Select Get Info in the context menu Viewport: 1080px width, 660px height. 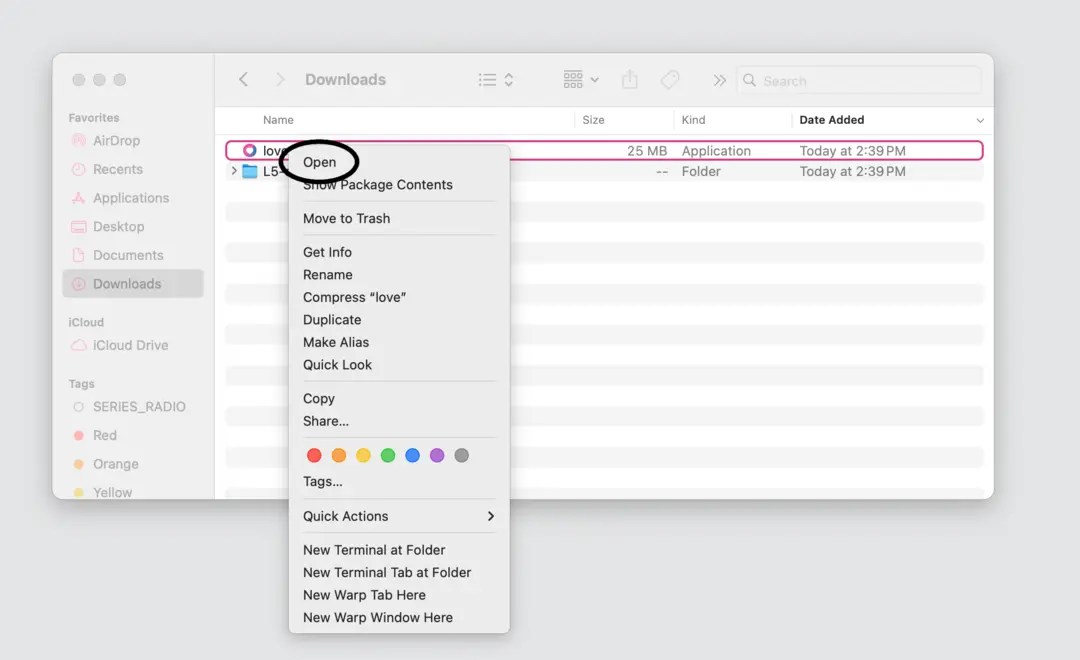pyautogui.click(x=327, y=252)
